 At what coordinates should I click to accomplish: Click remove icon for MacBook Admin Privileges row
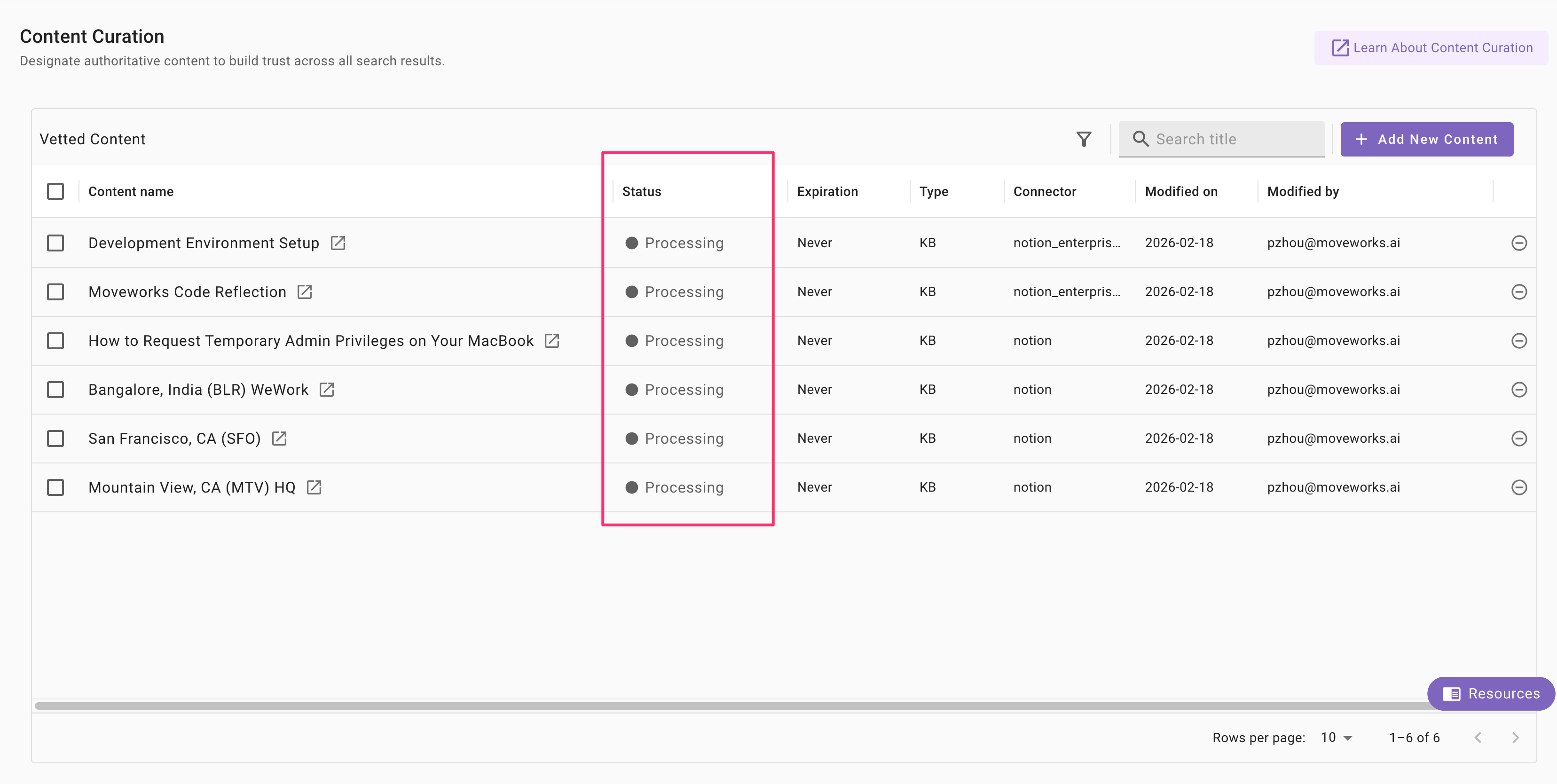1519,341
